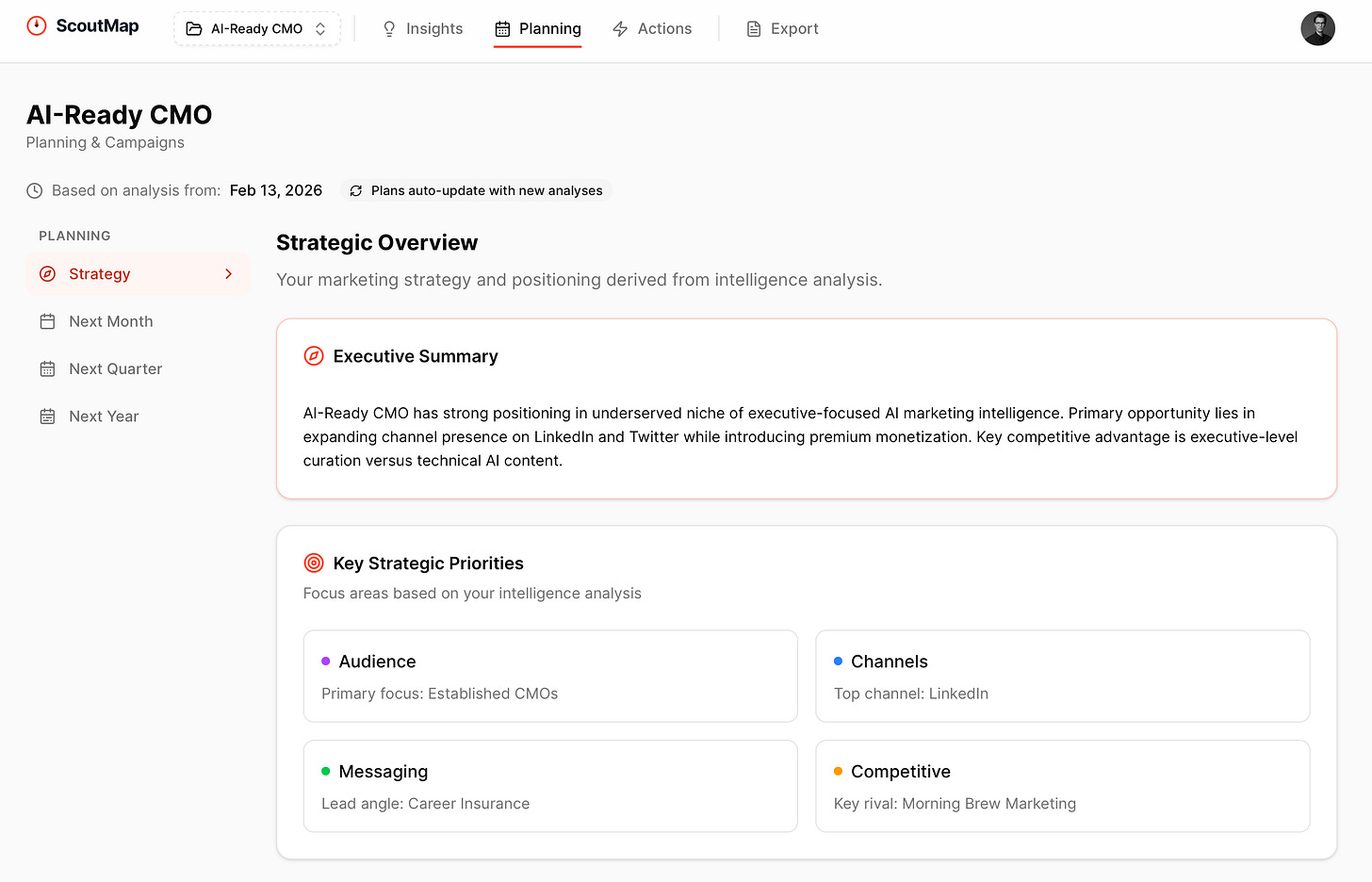
Task: Click 'Top channel: LinkedIn' text
Action: (911, 694)
